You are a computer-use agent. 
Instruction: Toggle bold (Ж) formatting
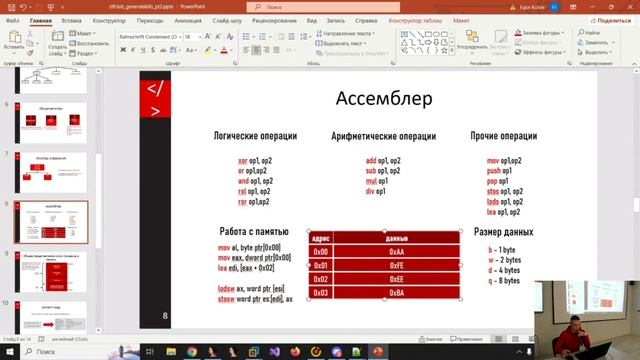(123, 50)
